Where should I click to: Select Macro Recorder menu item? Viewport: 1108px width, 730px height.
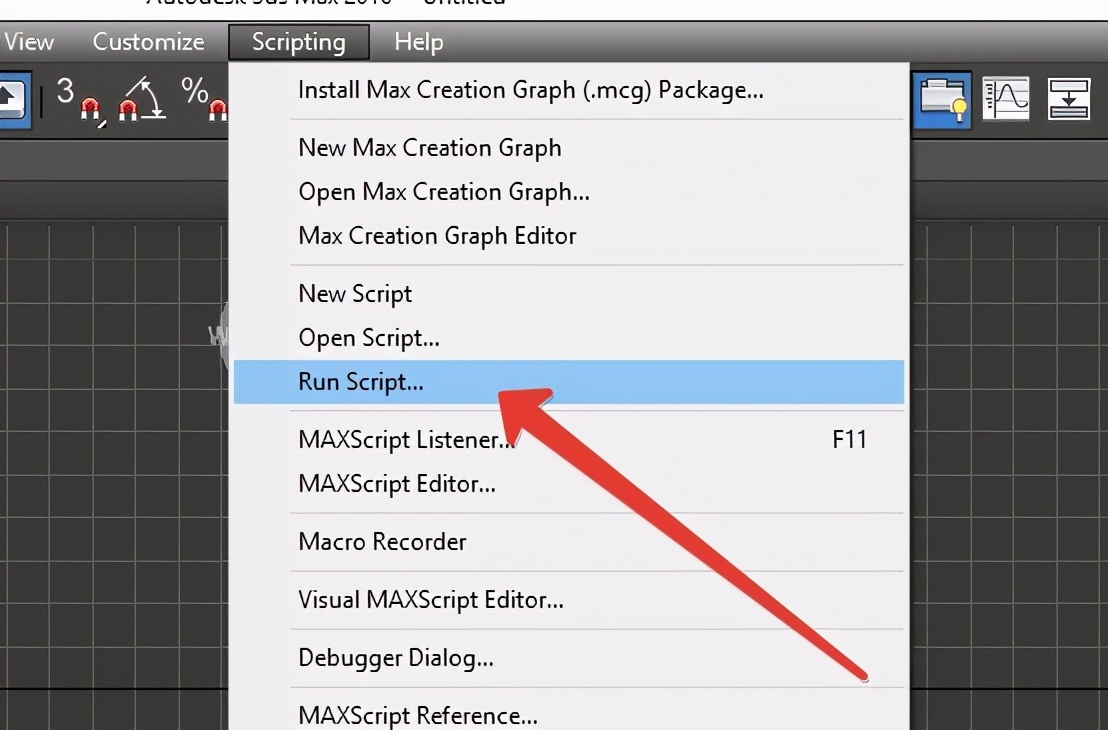(x=382, y=542)
